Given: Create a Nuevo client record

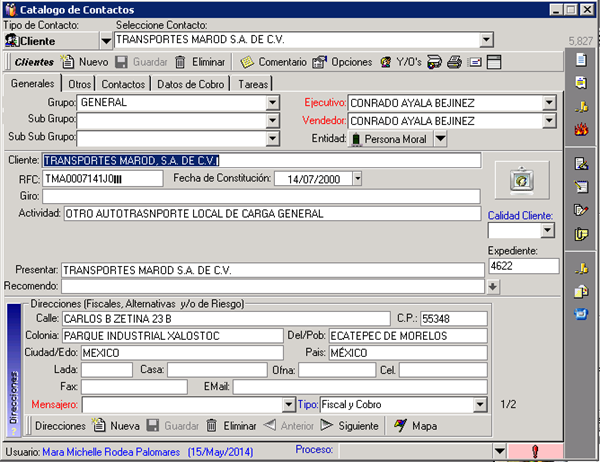Looking at the screenshot, I should pos(85,62).
